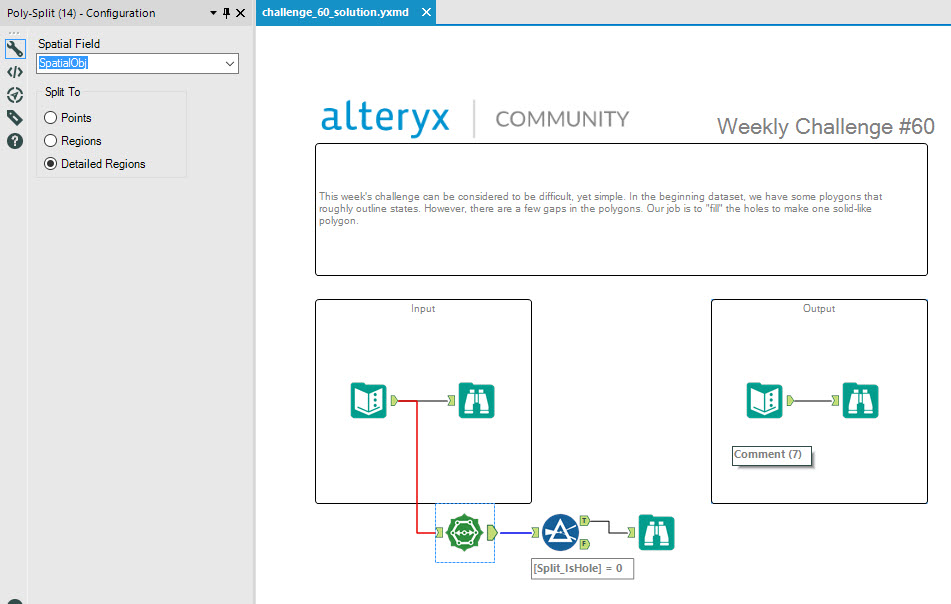
Task: Select the challenge_60_solution.yxmd workflow tab
Action: point(333,13)
